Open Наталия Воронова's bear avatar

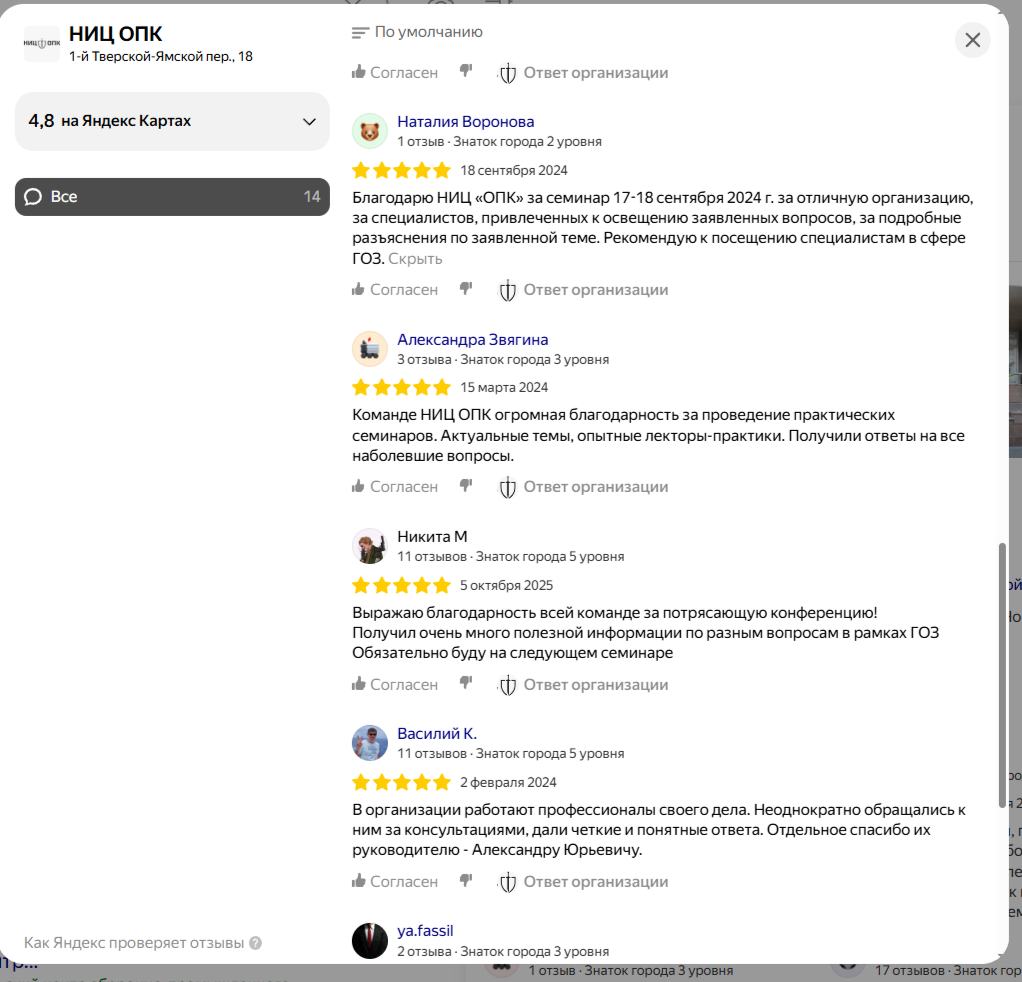click(370, 131)
